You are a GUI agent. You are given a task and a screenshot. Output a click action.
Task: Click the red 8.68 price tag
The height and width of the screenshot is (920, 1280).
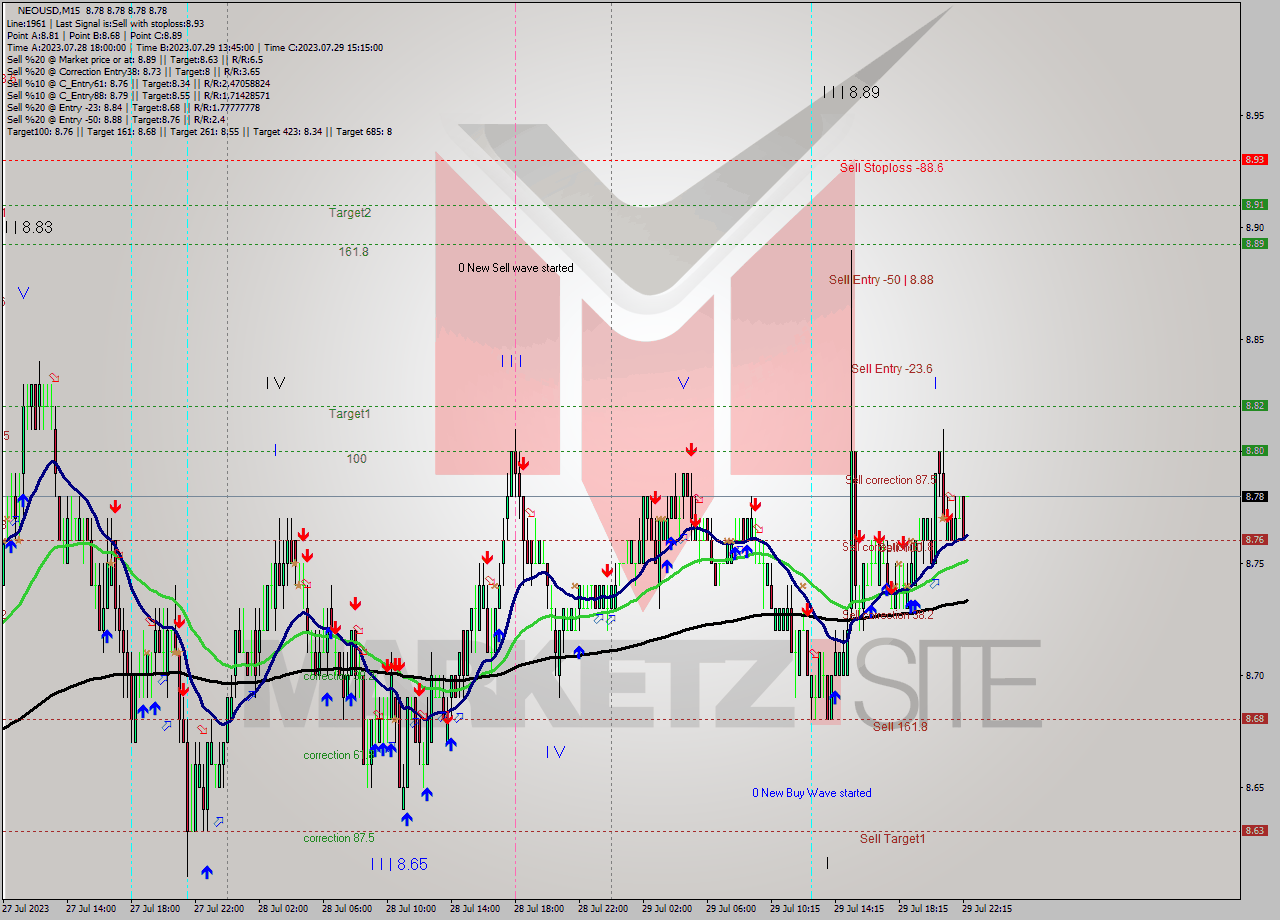pos(1254,718)
